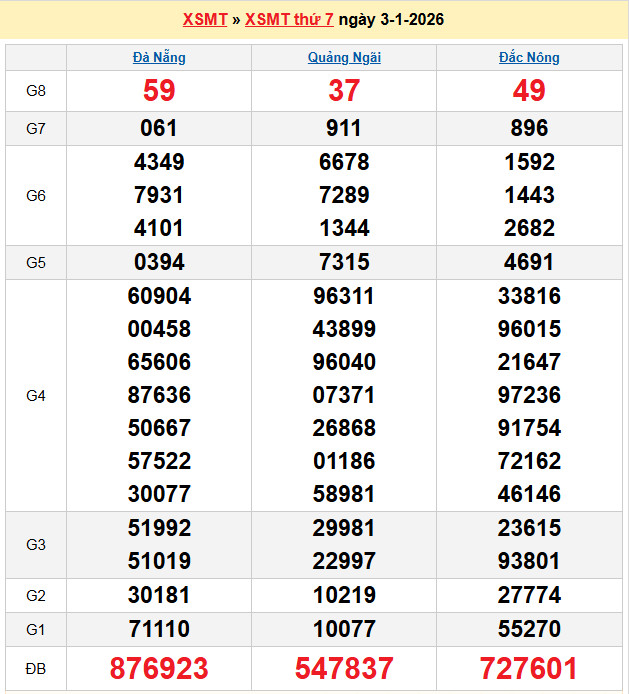Click the Quảng Ngãi G8 number 37

tap(344, 91)
